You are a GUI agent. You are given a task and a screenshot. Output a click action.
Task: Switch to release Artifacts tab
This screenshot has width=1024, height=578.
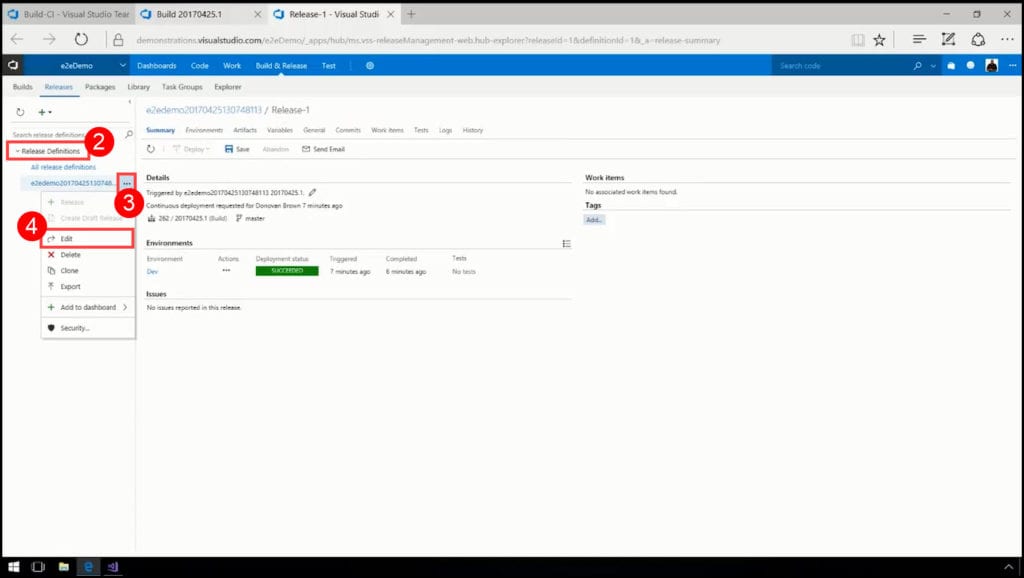tap(245, 131)
